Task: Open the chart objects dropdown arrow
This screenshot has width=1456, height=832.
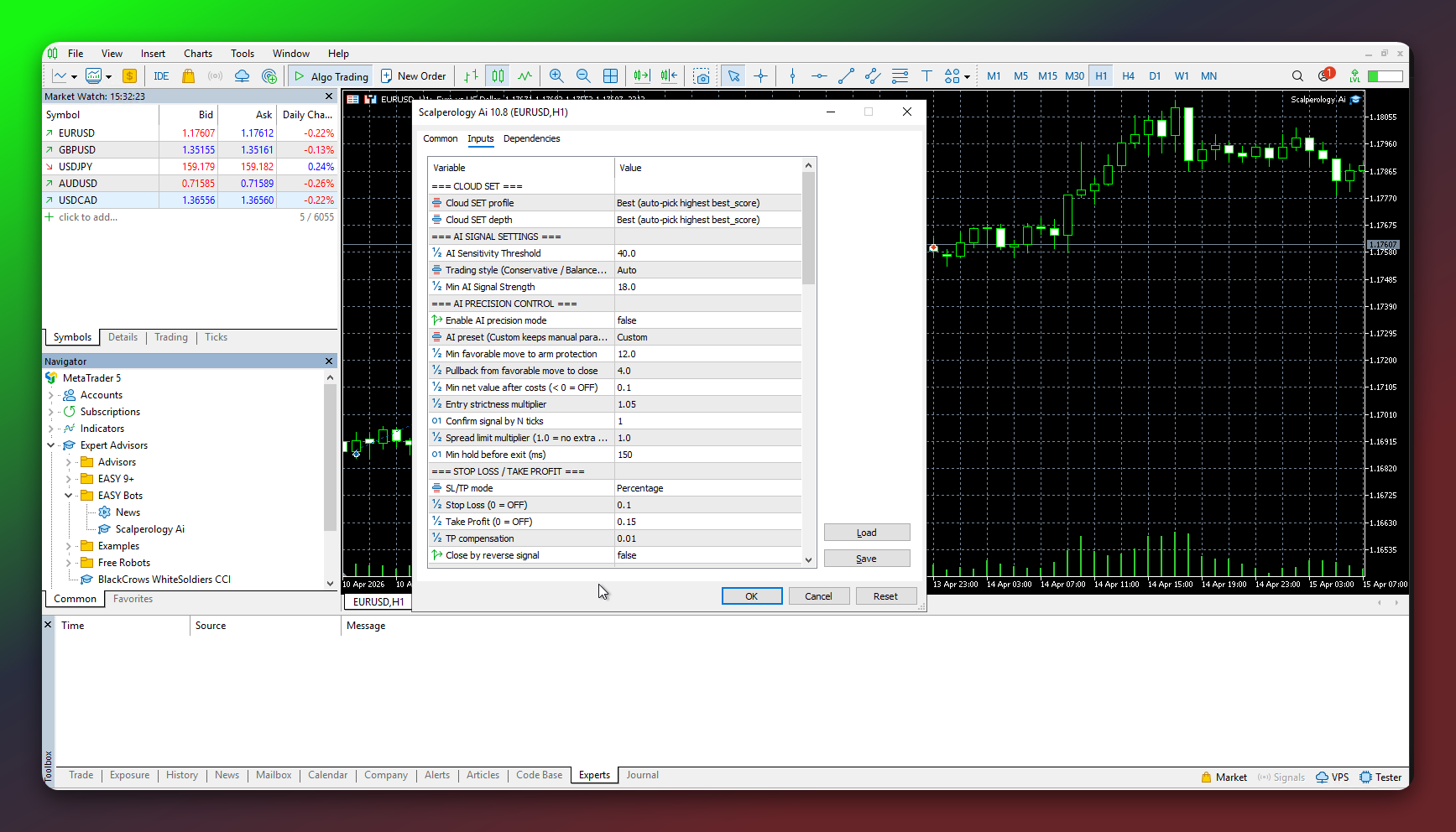Action: (967, 76)
